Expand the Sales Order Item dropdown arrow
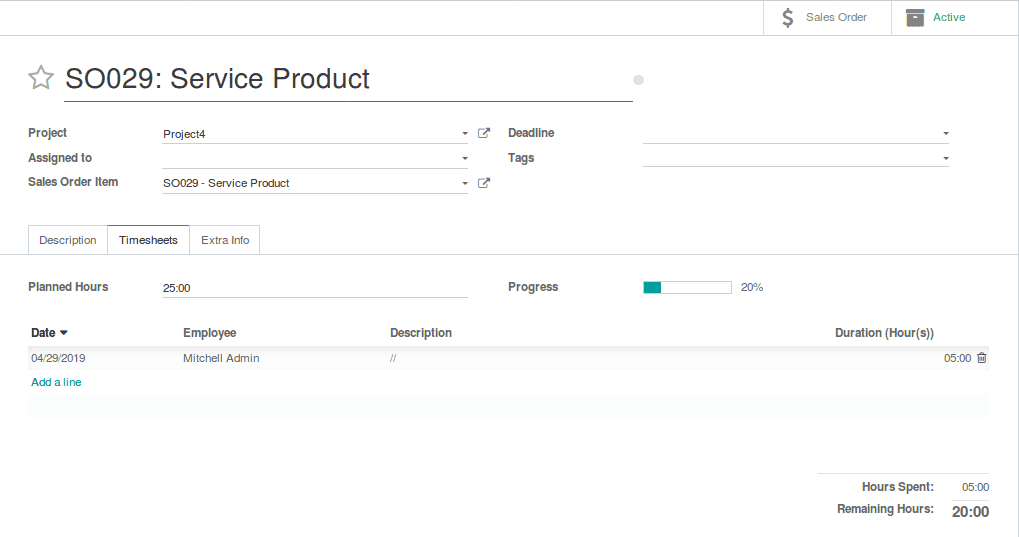1019x537 pixels. pos(465,183)
